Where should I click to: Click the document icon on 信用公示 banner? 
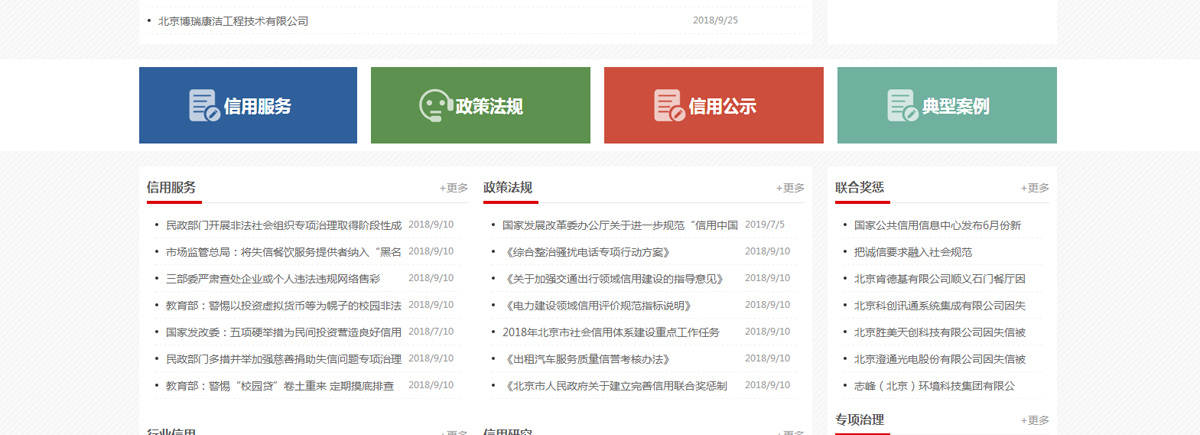[669, 106]
